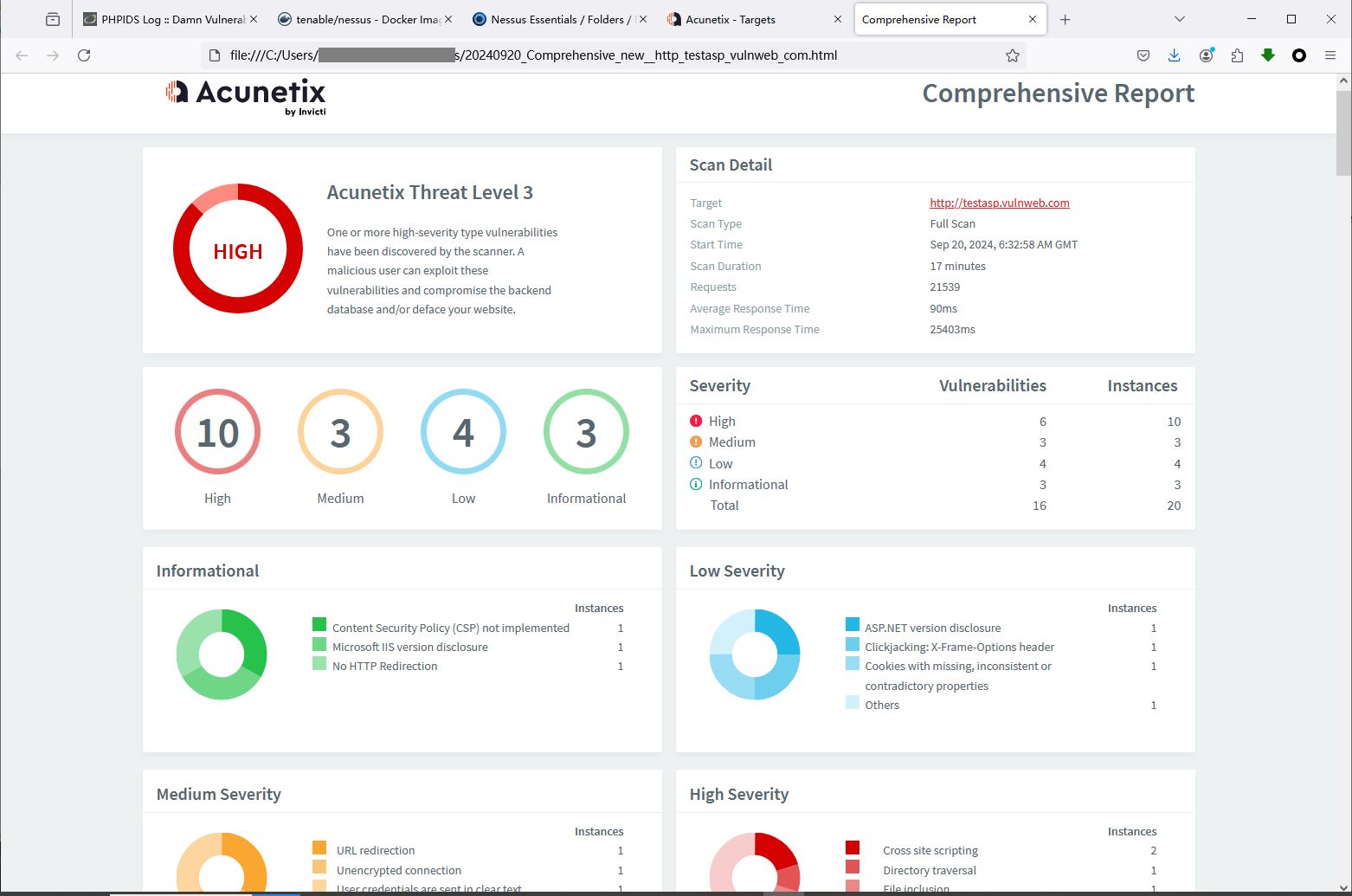Viewport: 1352px width, 896px height.
Task: Open the Extensions puzzle-piece menu
Action: [x=1237, y=55]
